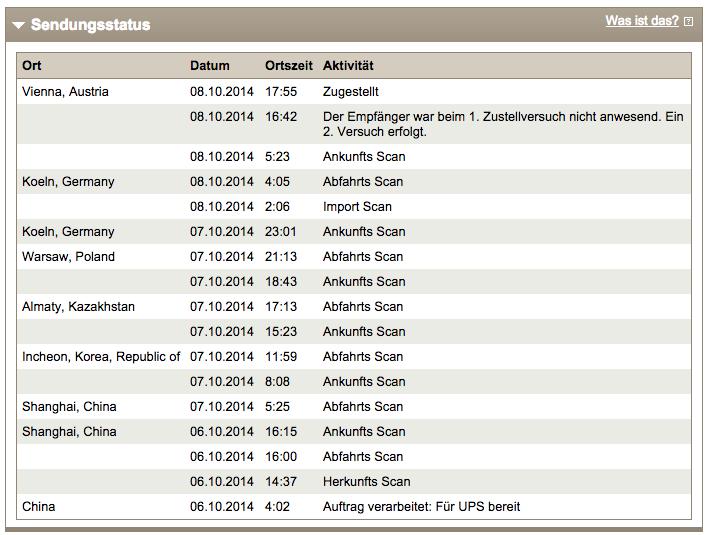Click the 17:55 delivery time cell
709x535 pixels.
(x=281, y=91)
